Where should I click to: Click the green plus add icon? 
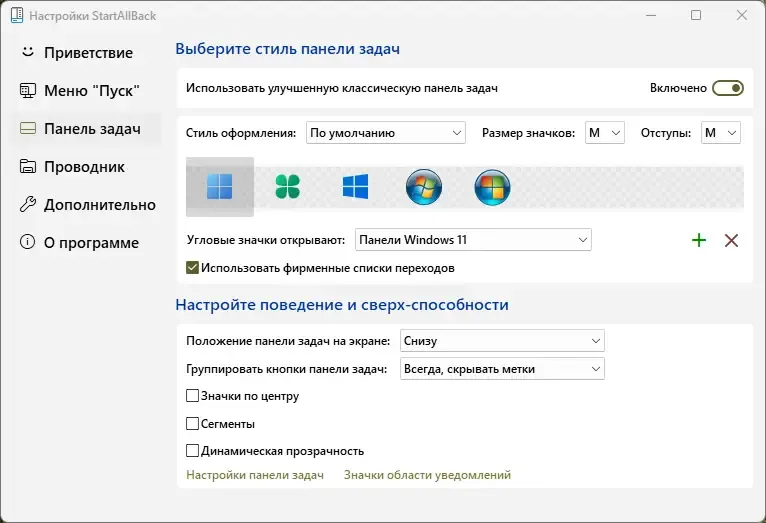click(699, 240)
